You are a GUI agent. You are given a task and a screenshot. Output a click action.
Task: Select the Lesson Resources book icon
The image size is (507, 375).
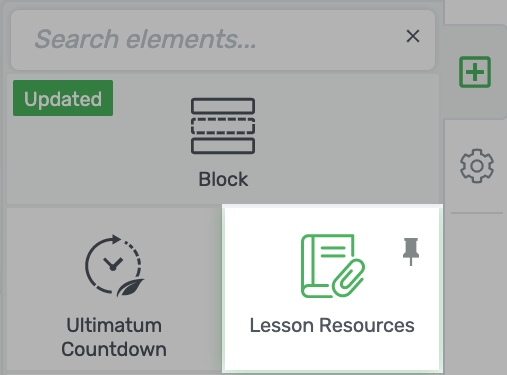click(x=332, y=266)
